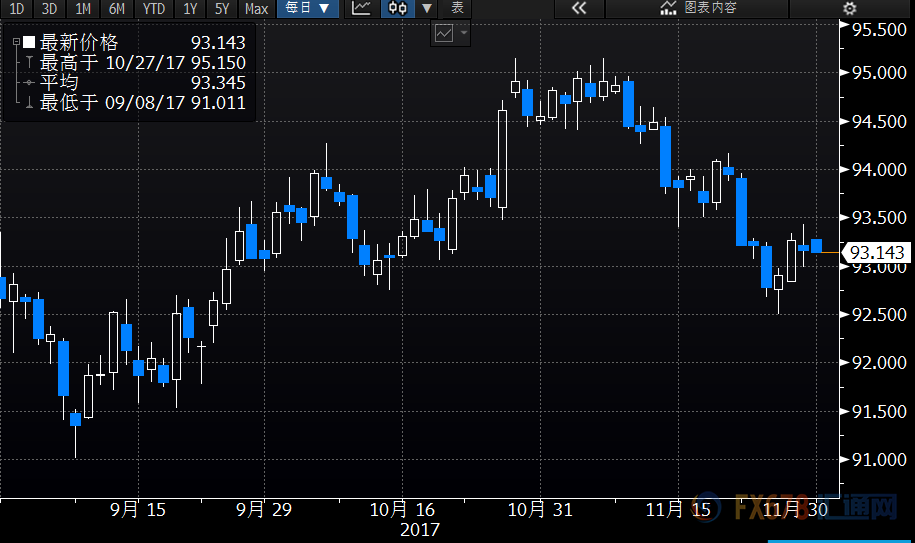Expand the chart type dropdown arrow

(427, 9)
